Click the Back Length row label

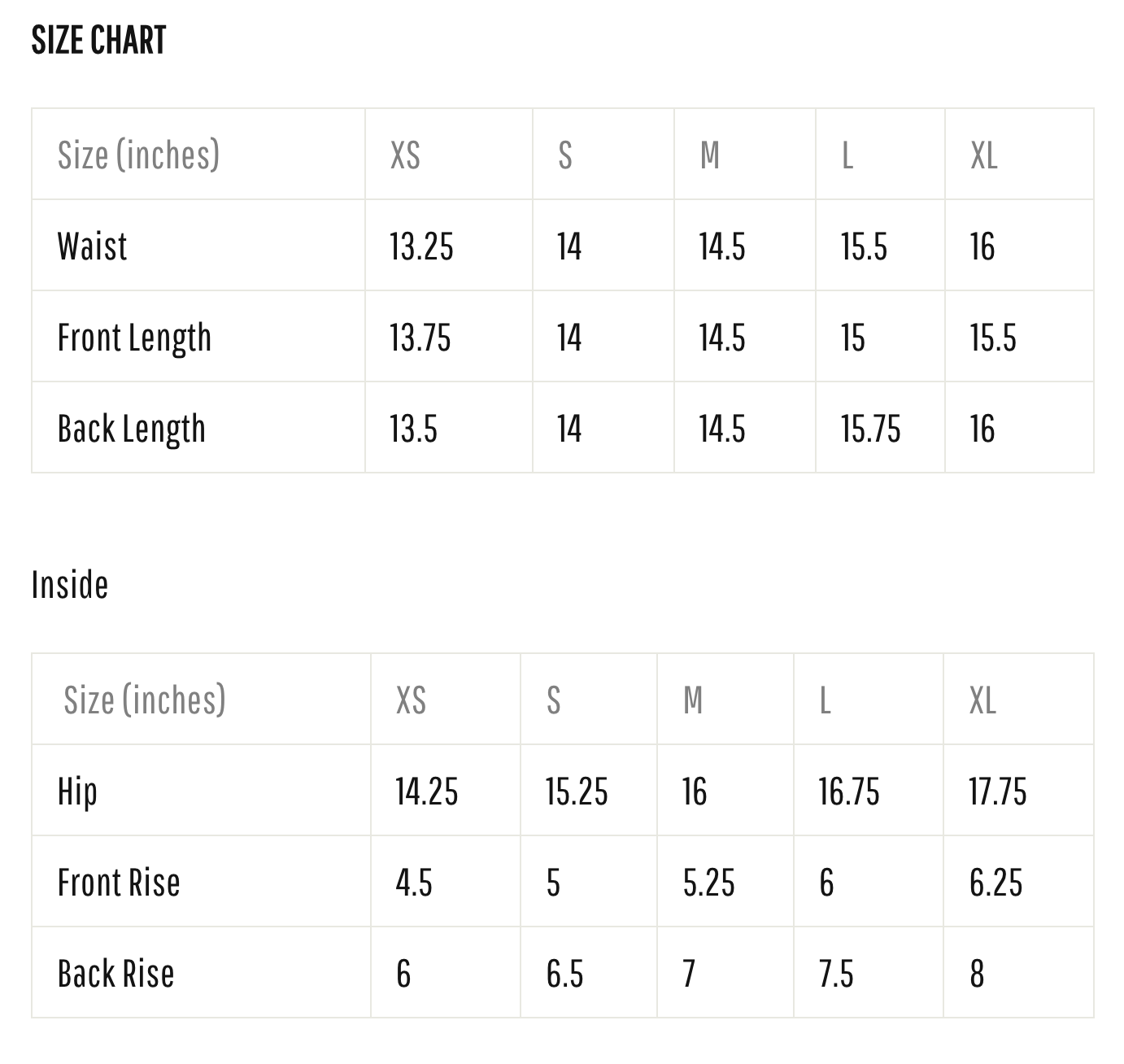point(131,429)
